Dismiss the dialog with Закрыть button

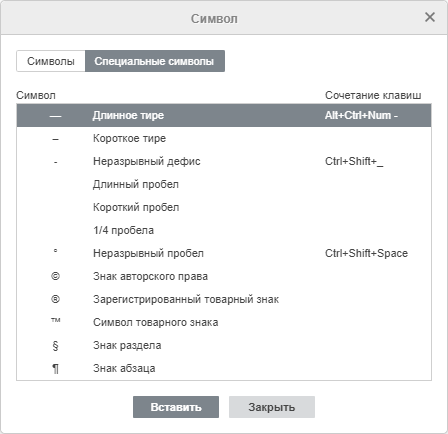272,407
